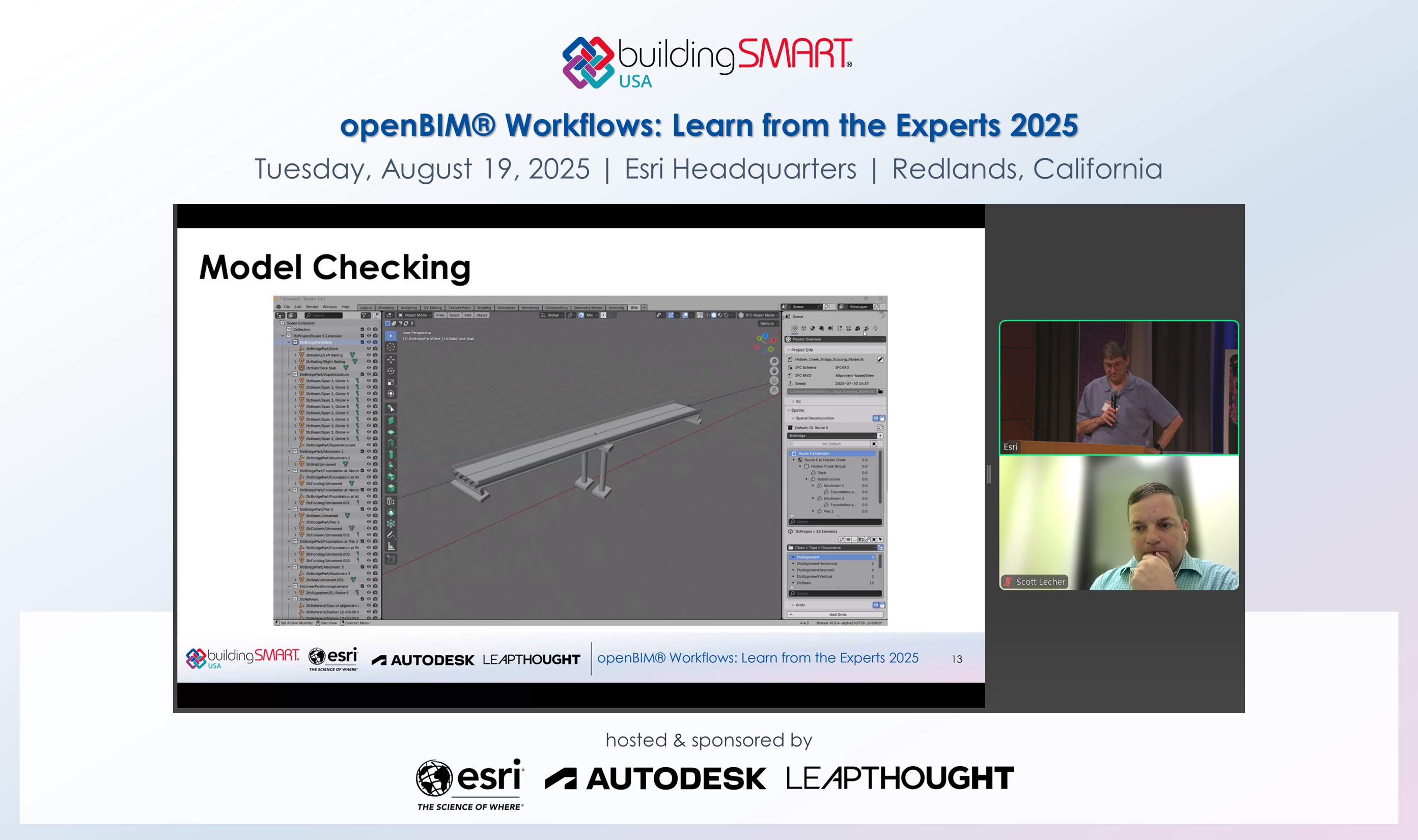This screenshot has height=840, width=1418.
Task: Click pencil edit icon beside IFC filename
Action: tap(880, 359)
